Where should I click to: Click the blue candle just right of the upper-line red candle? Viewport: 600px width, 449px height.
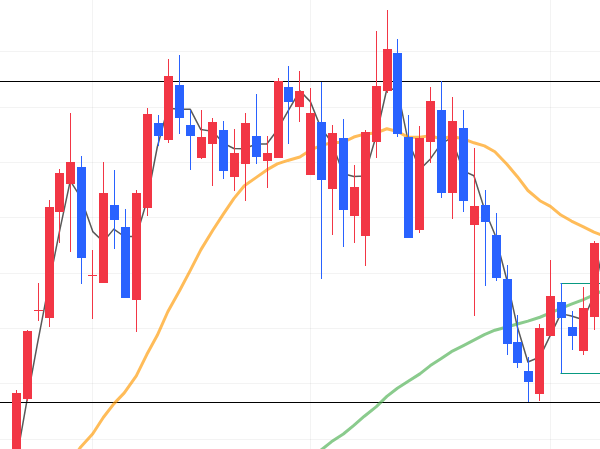[x=180, y=102]
